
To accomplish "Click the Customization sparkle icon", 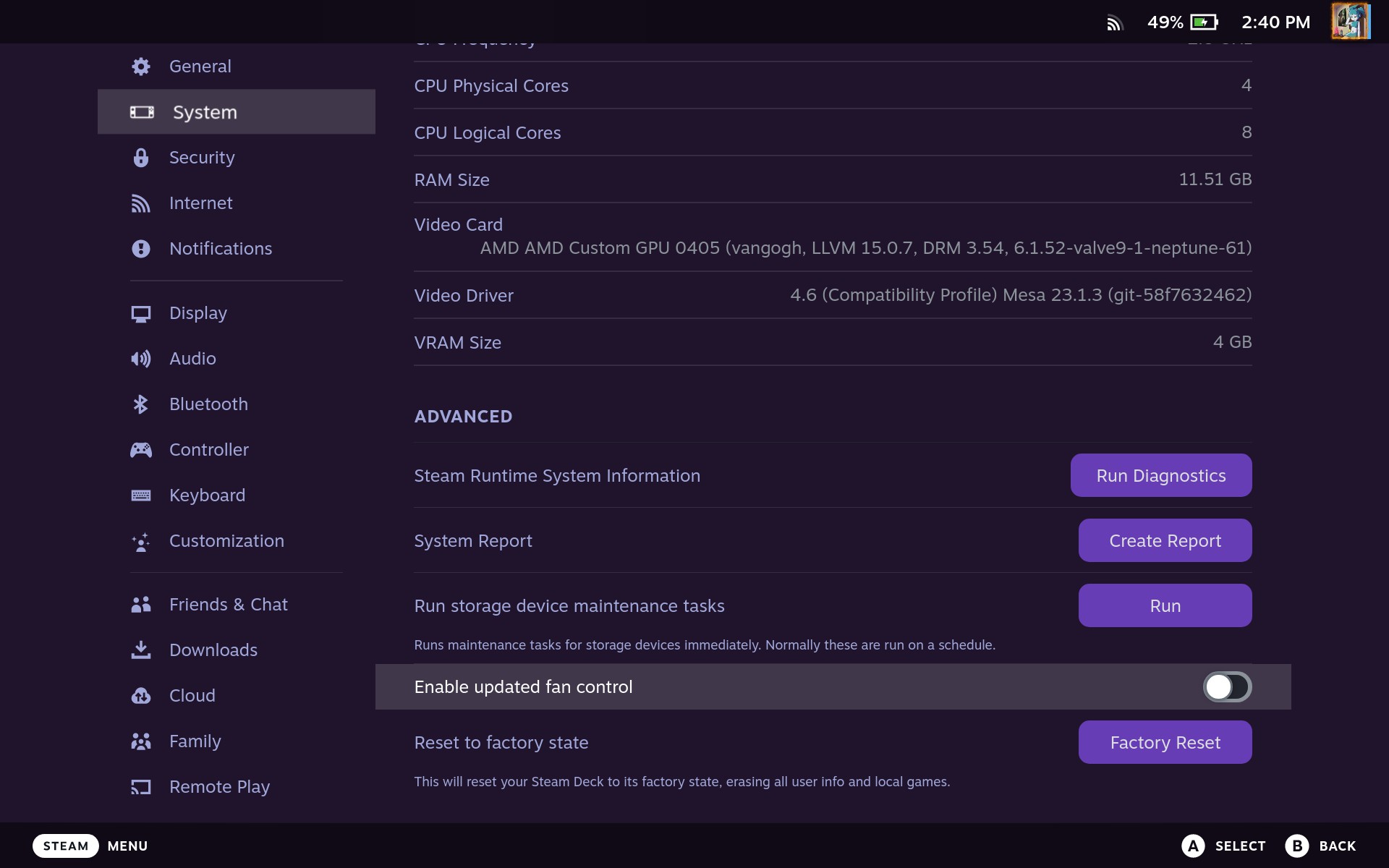I will [x=141, y=541].
